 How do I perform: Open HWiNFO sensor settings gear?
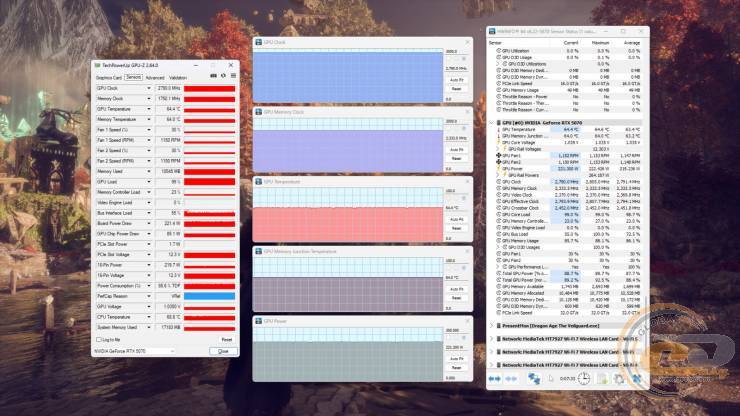point(619,379)
